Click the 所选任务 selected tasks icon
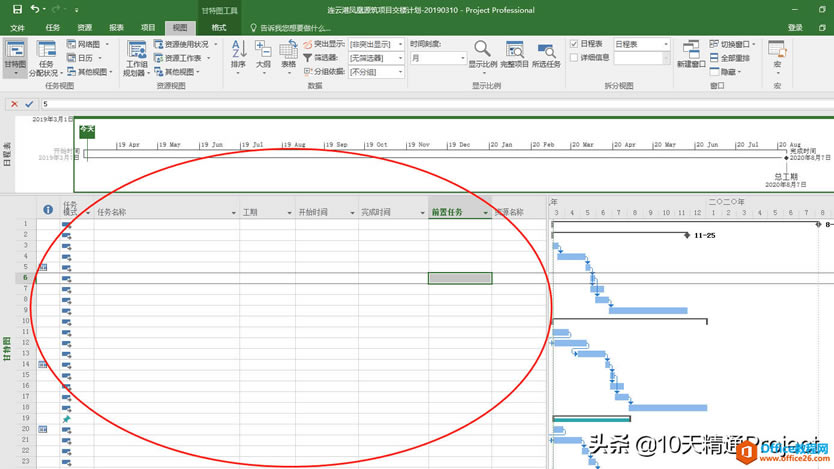 pos(546,51)
